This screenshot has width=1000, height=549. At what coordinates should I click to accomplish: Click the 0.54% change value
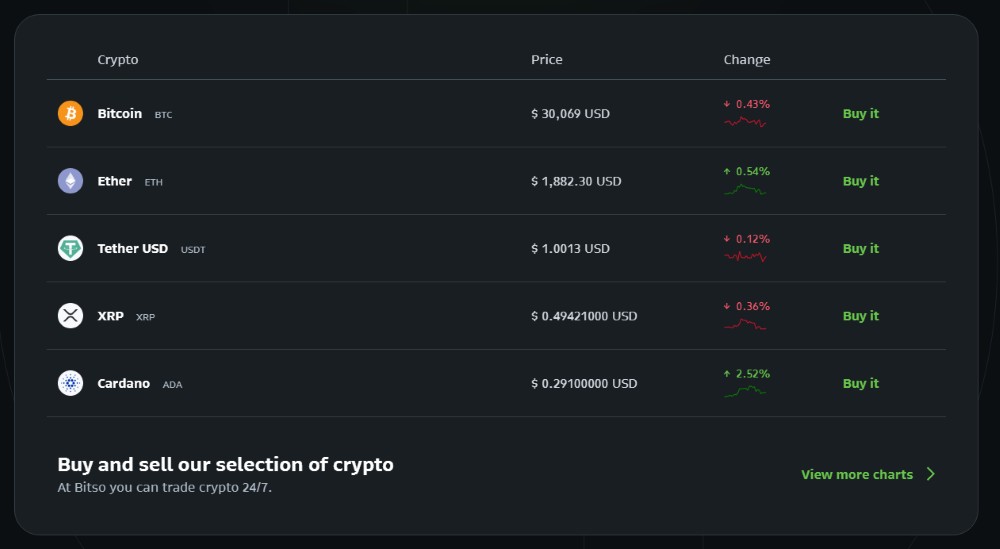(x=753, y=172)
